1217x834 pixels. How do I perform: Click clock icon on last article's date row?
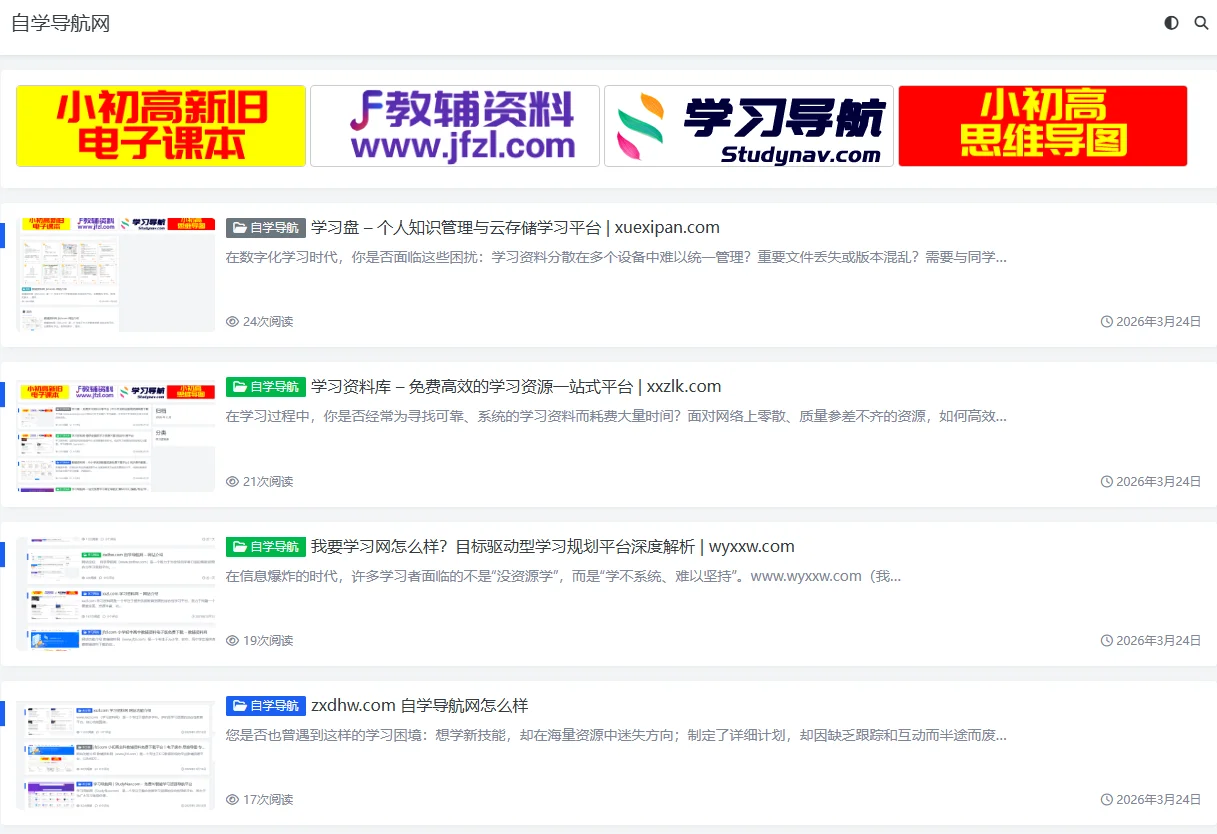(x=1106, y=799)
